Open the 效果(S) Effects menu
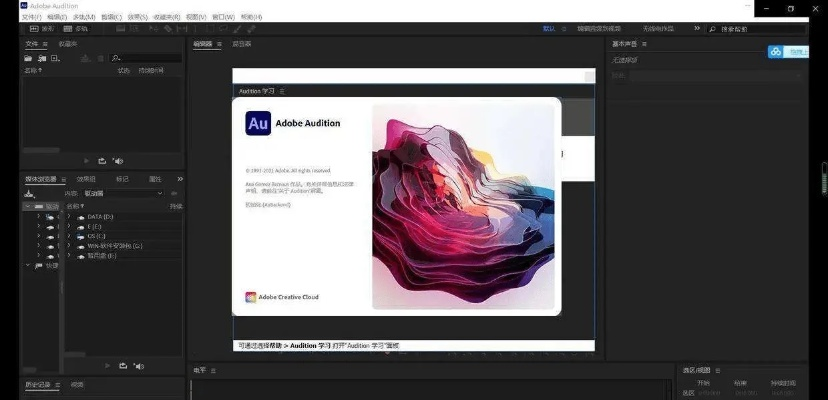 [136, 17]
